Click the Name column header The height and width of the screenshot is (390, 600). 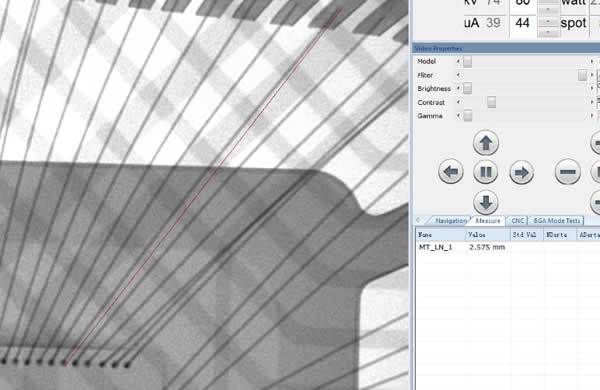click(x=441, y=235)
